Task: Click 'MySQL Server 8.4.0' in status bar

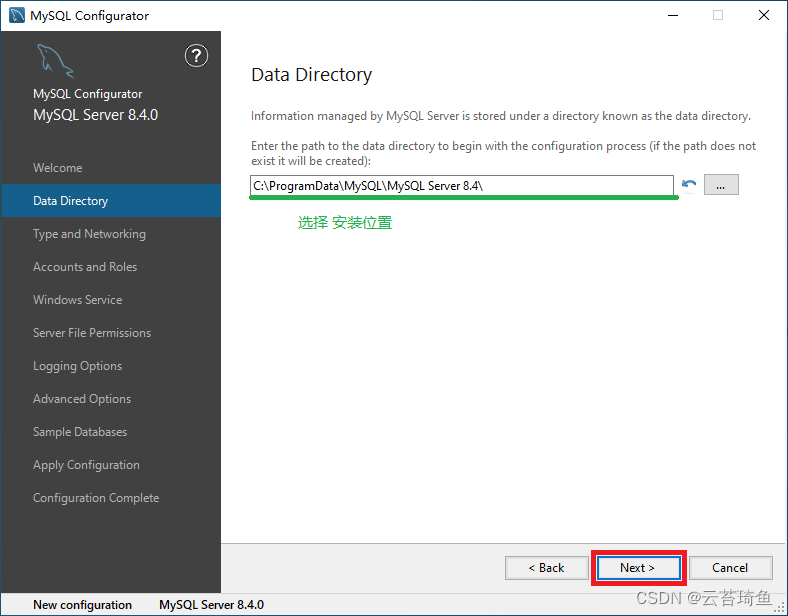Action: pos(212,605)
